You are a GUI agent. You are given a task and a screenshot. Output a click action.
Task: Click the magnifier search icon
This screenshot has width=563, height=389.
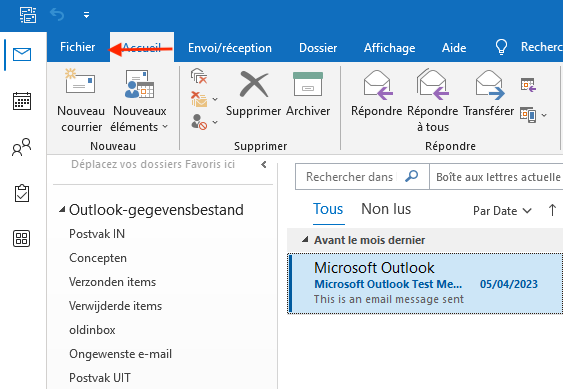click(411, 176)
